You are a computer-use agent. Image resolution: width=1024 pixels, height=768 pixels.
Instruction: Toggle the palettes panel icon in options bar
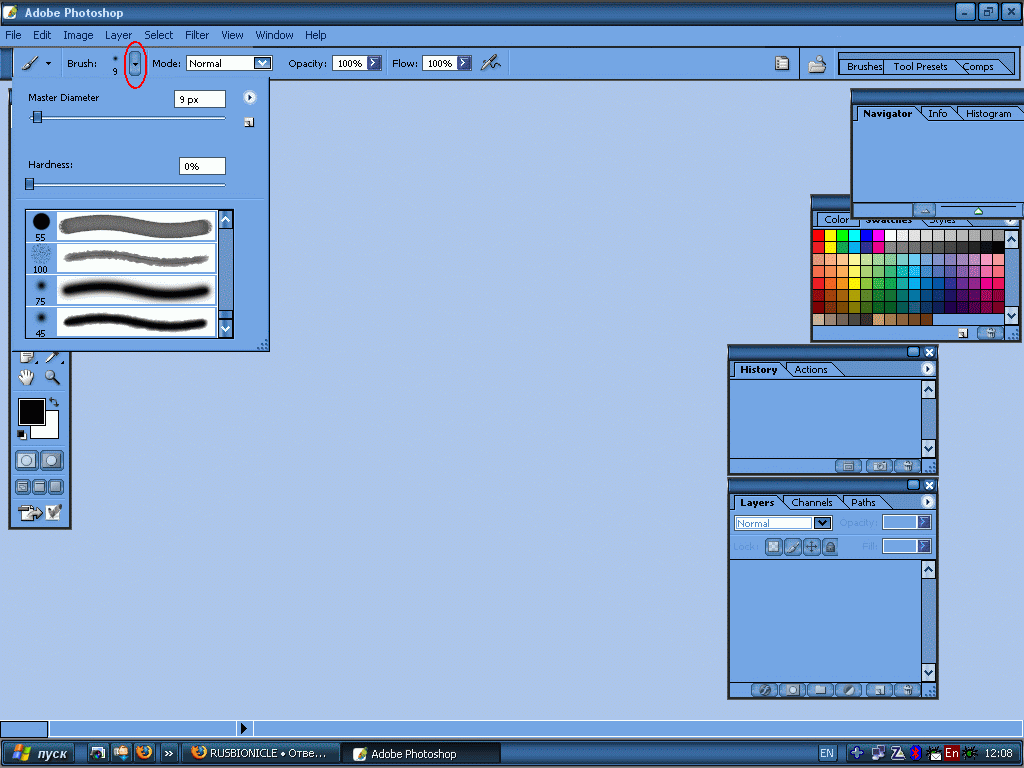click(x=782, y=63)
